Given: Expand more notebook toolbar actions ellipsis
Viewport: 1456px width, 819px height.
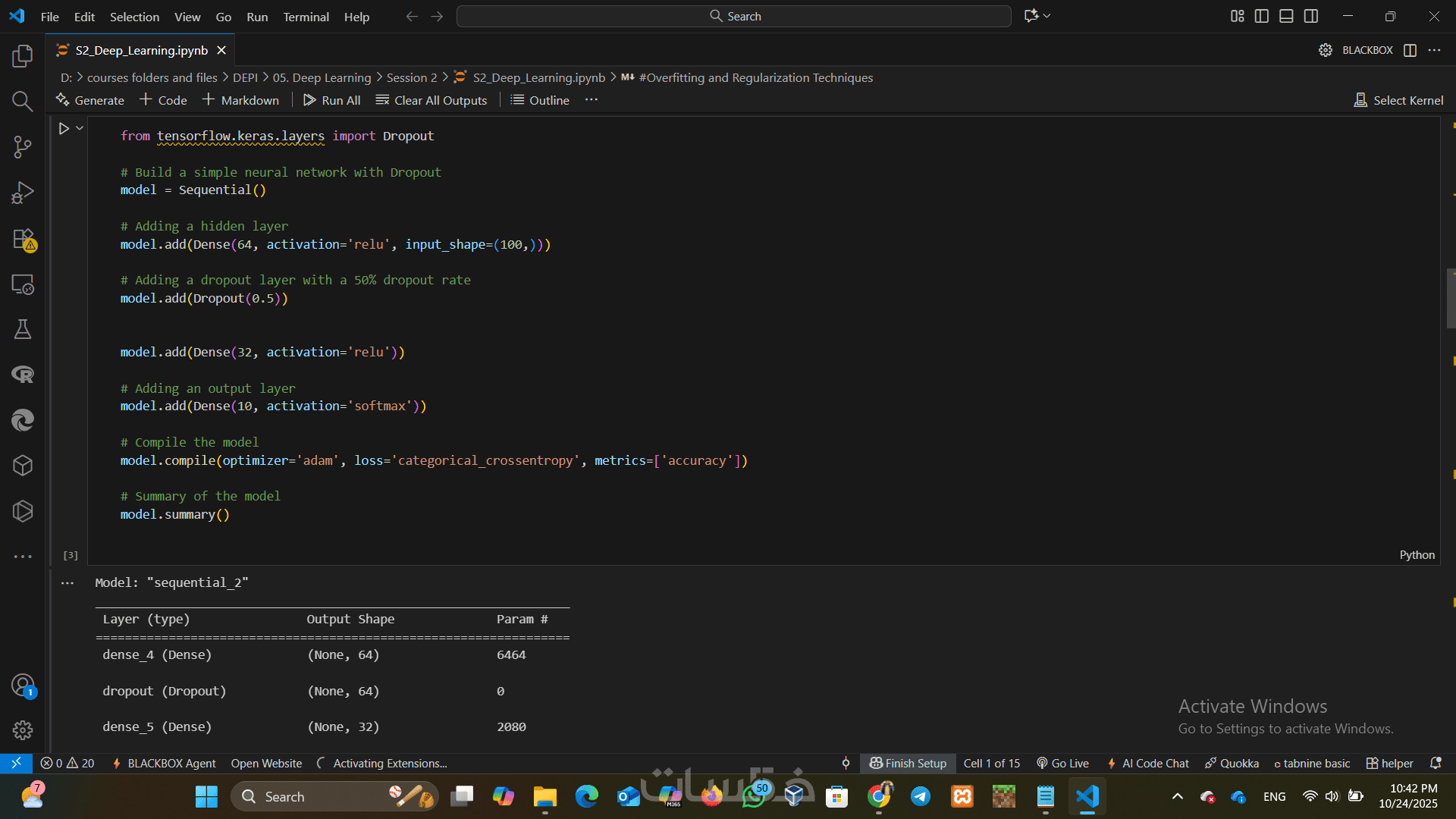Looking at the screenshot, I should click(591, 100).
